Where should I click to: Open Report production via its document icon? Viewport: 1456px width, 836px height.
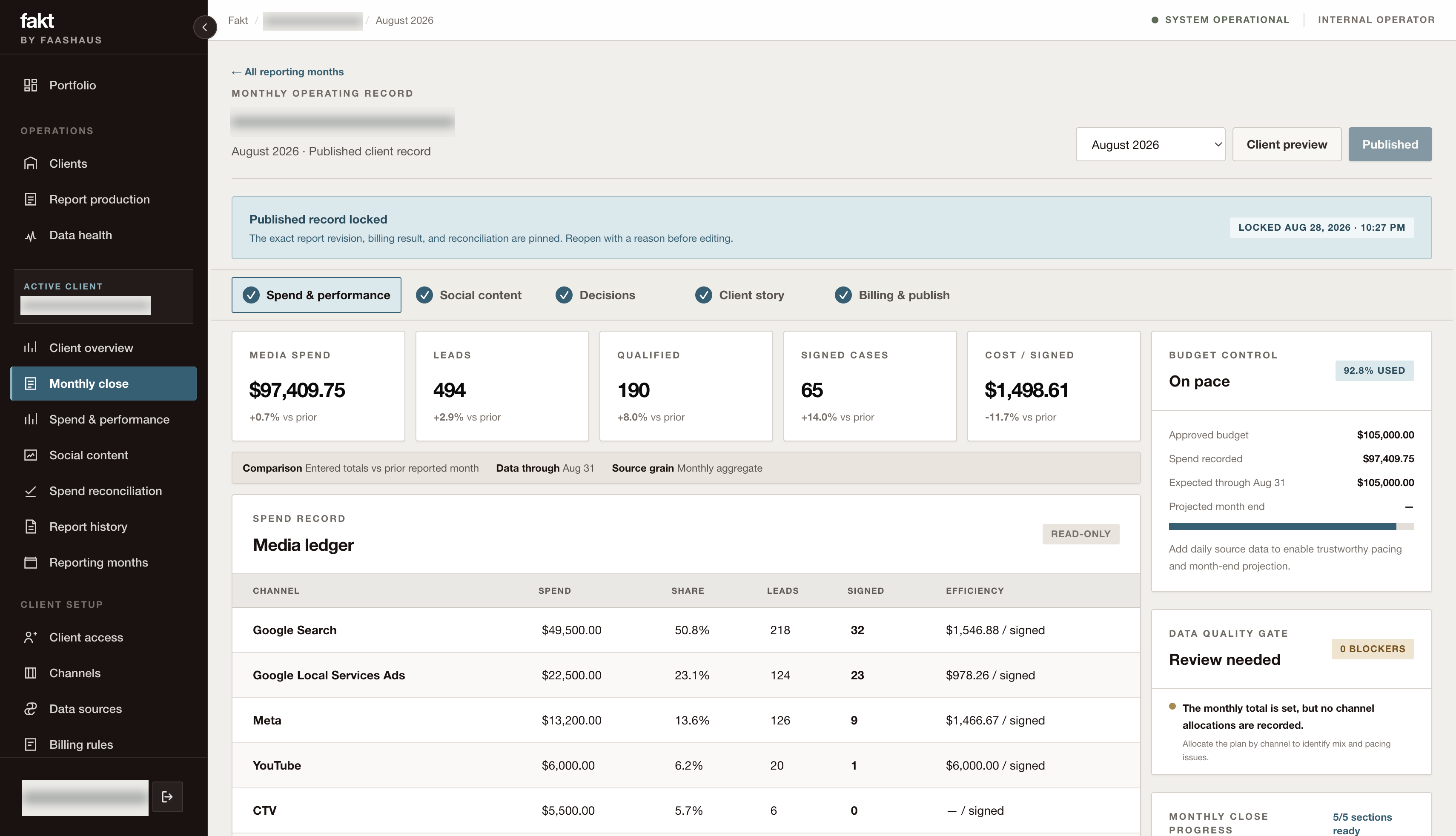[x=30, y=199]
